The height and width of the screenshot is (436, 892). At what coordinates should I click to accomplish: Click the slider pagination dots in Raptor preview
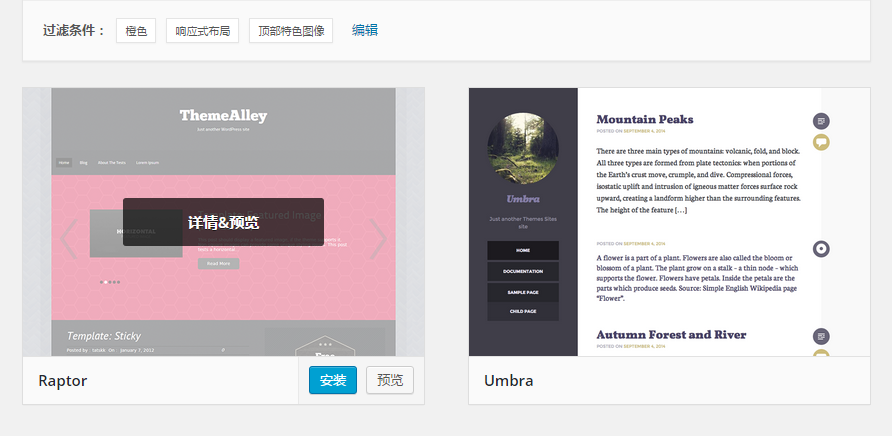[x=110, y=282]
